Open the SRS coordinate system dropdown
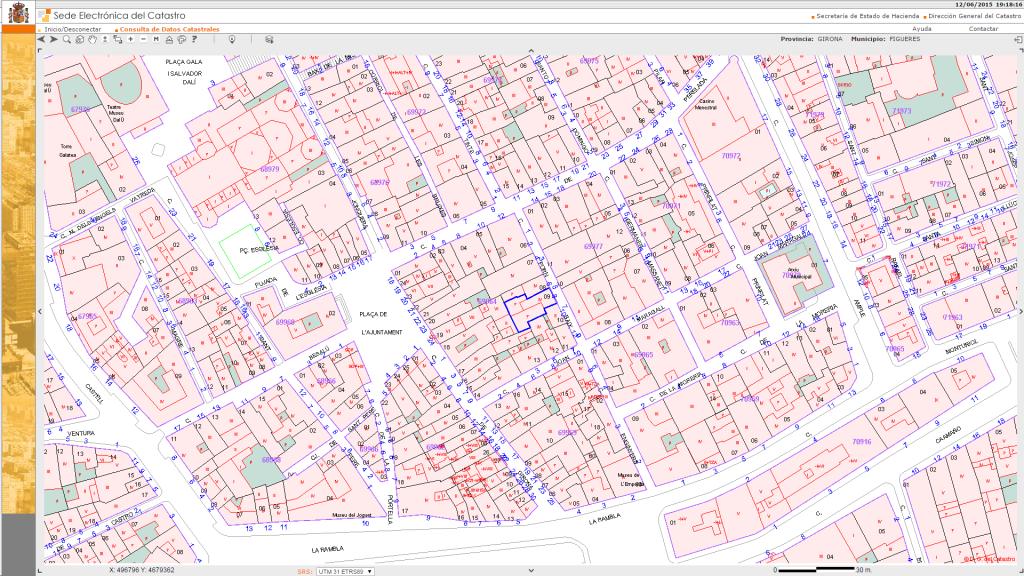This screenshot has width=1024, height=576. point(344,571)
